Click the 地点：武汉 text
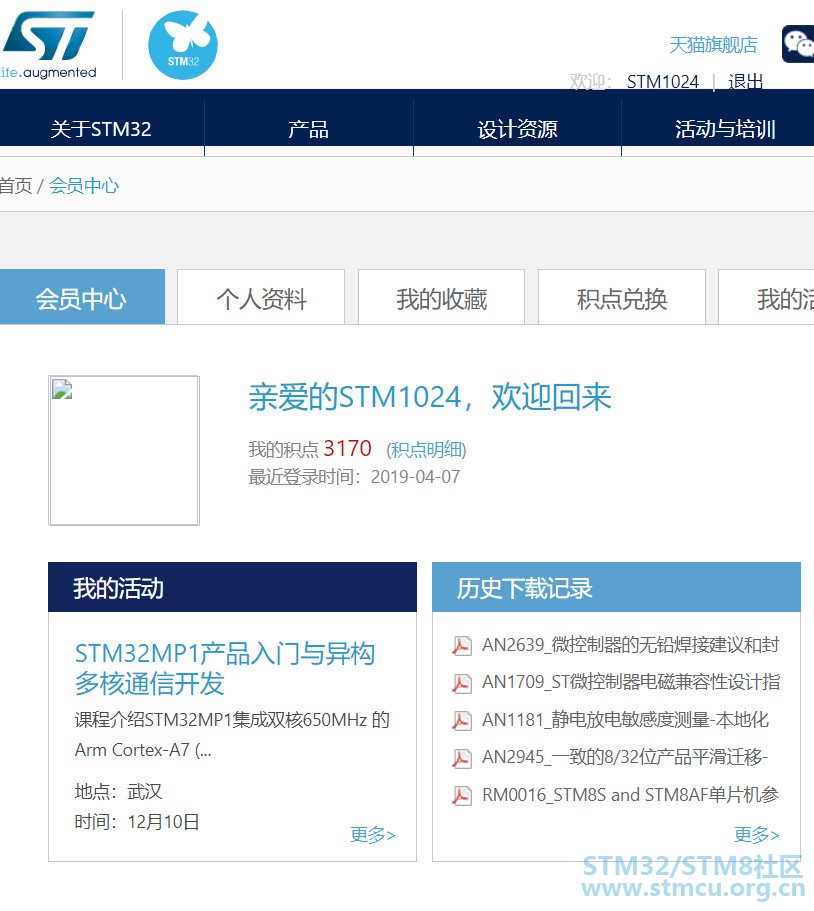The height and width of the screenshot is (911, 814). pos(119,792)
